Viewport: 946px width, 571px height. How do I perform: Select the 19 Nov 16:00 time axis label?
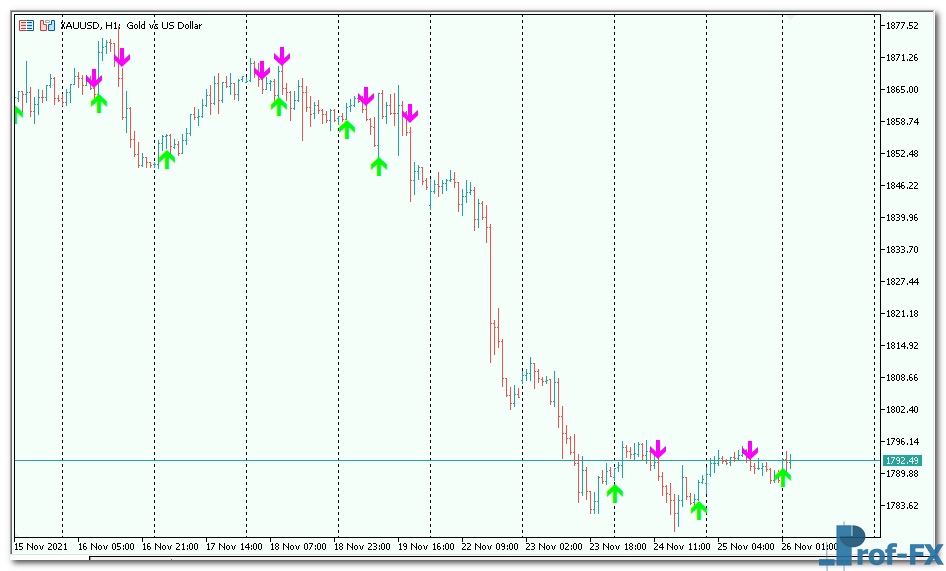click(427, 547)
